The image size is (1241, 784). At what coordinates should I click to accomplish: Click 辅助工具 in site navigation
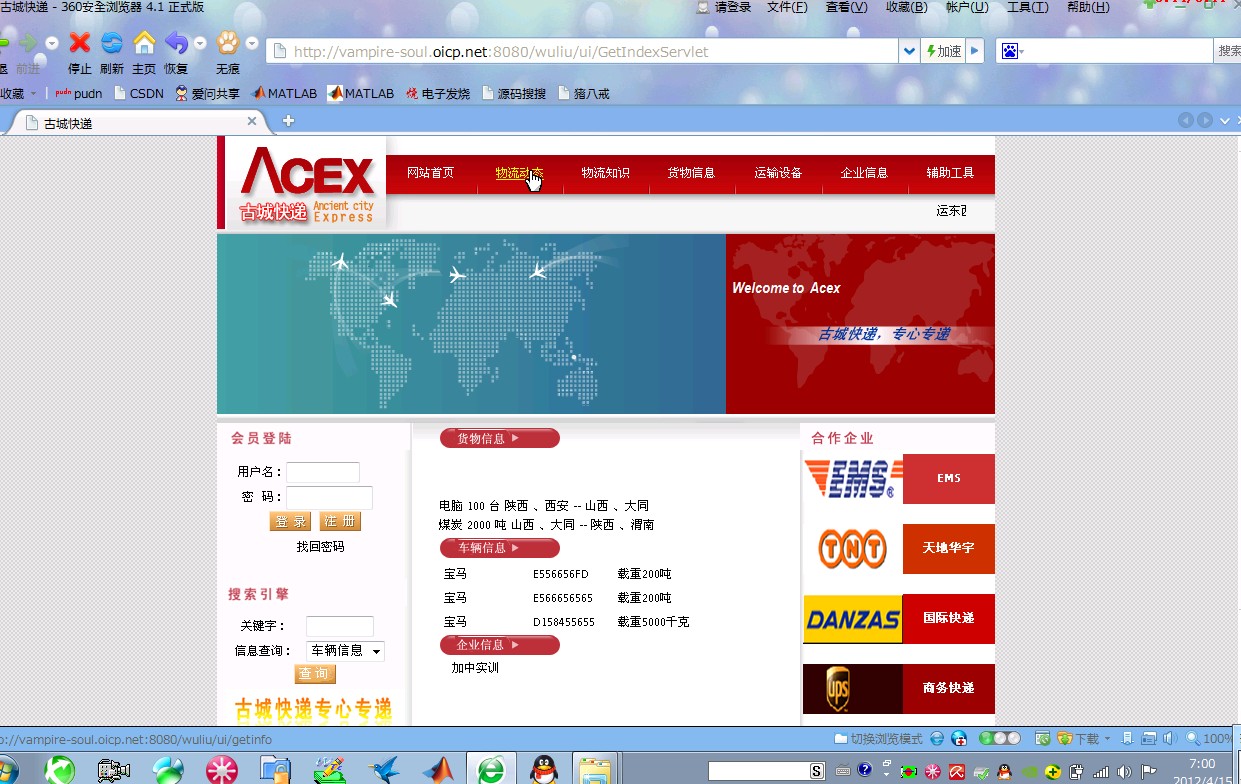[x=950, y=173]
